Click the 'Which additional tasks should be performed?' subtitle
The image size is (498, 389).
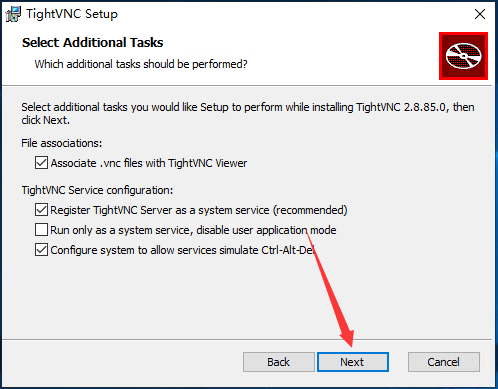click(141, 64)
